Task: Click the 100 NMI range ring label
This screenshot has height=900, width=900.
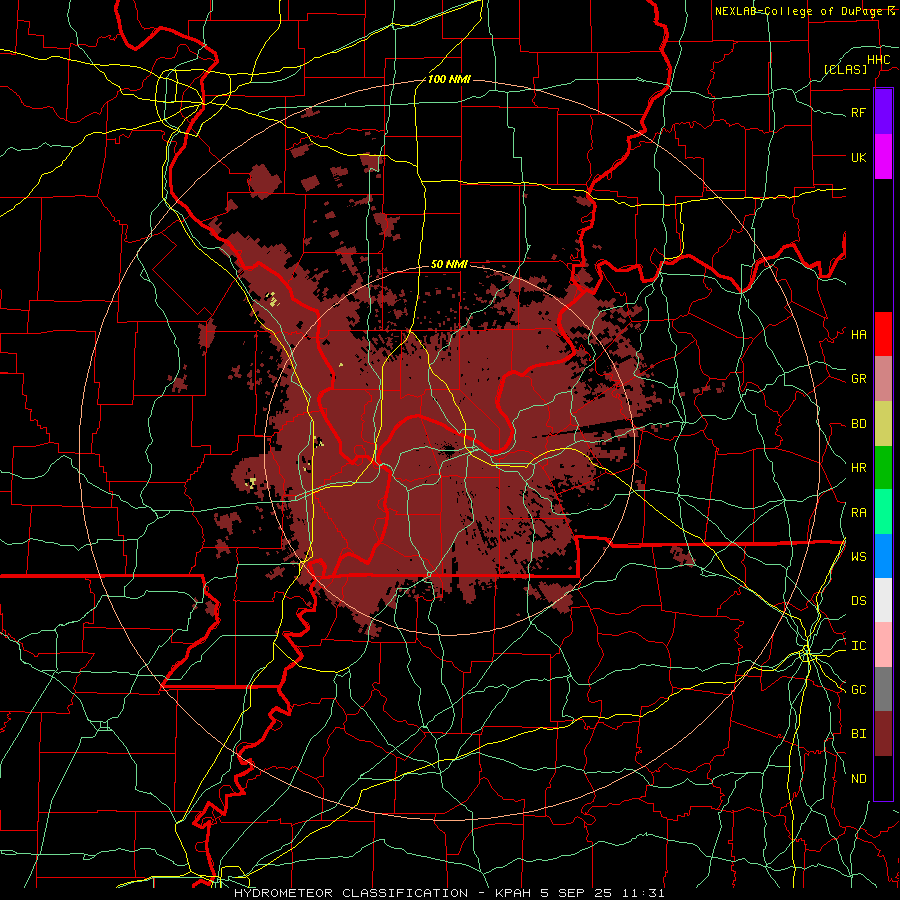Action: coord(449,79)
